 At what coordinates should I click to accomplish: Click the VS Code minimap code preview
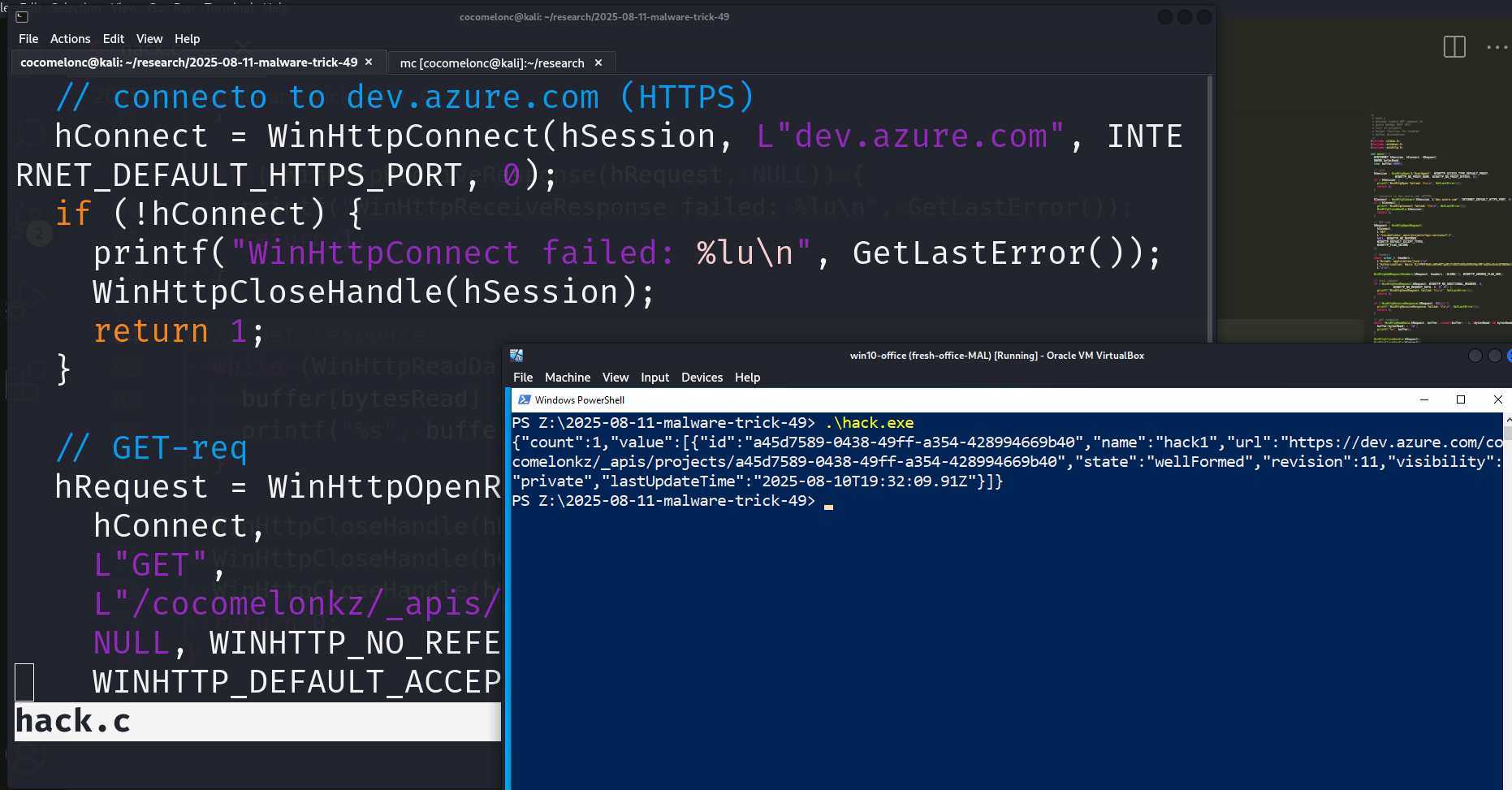1440,229
